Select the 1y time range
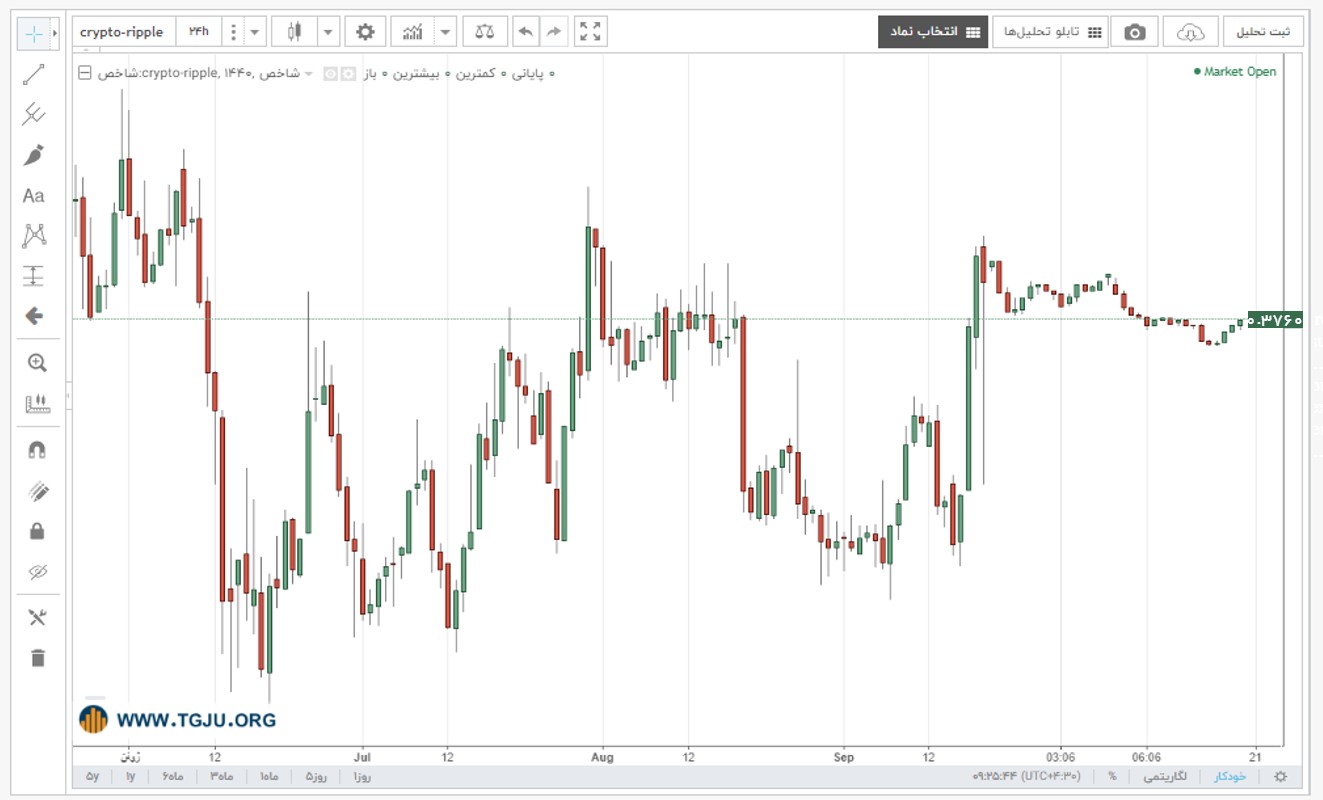The height and width of the screenshot is (800, 1323). click(130, 777)
